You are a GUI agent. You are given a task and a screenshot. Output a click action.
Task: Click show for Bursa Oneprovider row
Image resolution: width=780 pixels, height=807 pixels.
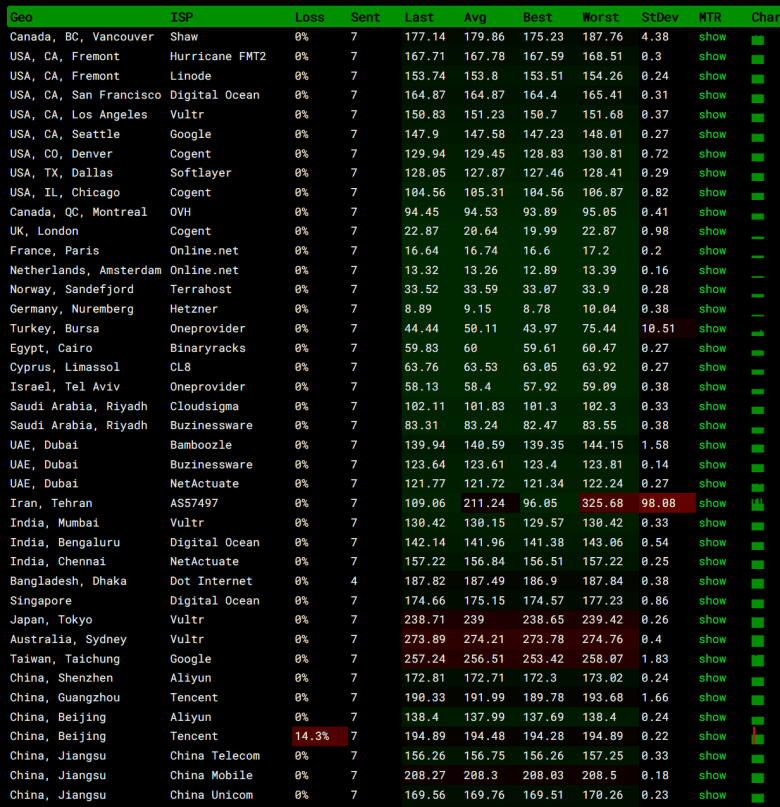712,328
